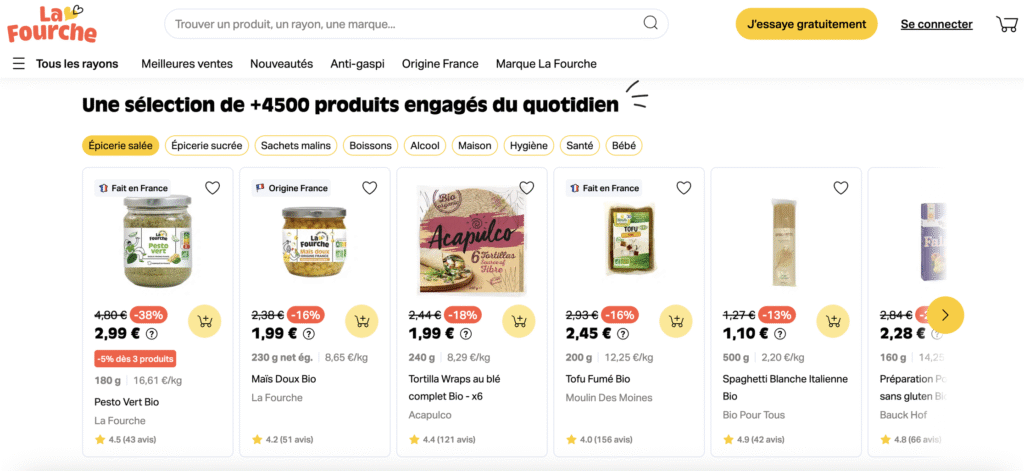Screen dimensions: 1024x471
Task: Toggle the Maïs Doux Bio favorite heart
Action: 369,188
